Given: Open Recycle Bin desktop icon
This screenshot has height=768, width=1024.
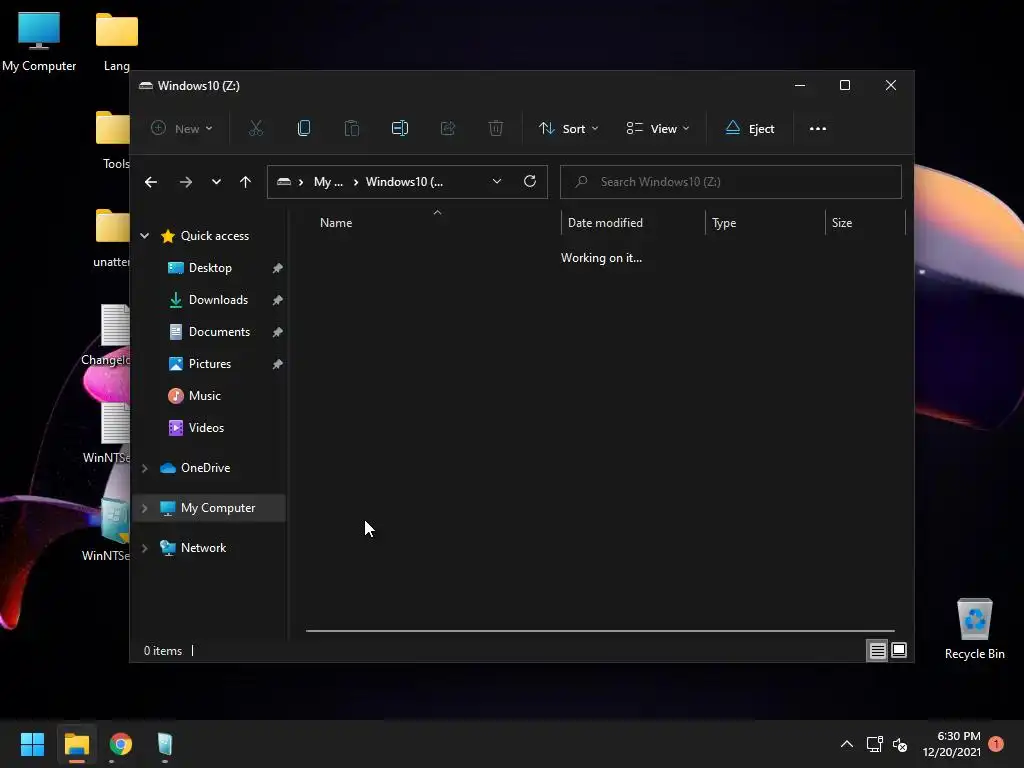Looking at the screenshot, I should [974, 629].
